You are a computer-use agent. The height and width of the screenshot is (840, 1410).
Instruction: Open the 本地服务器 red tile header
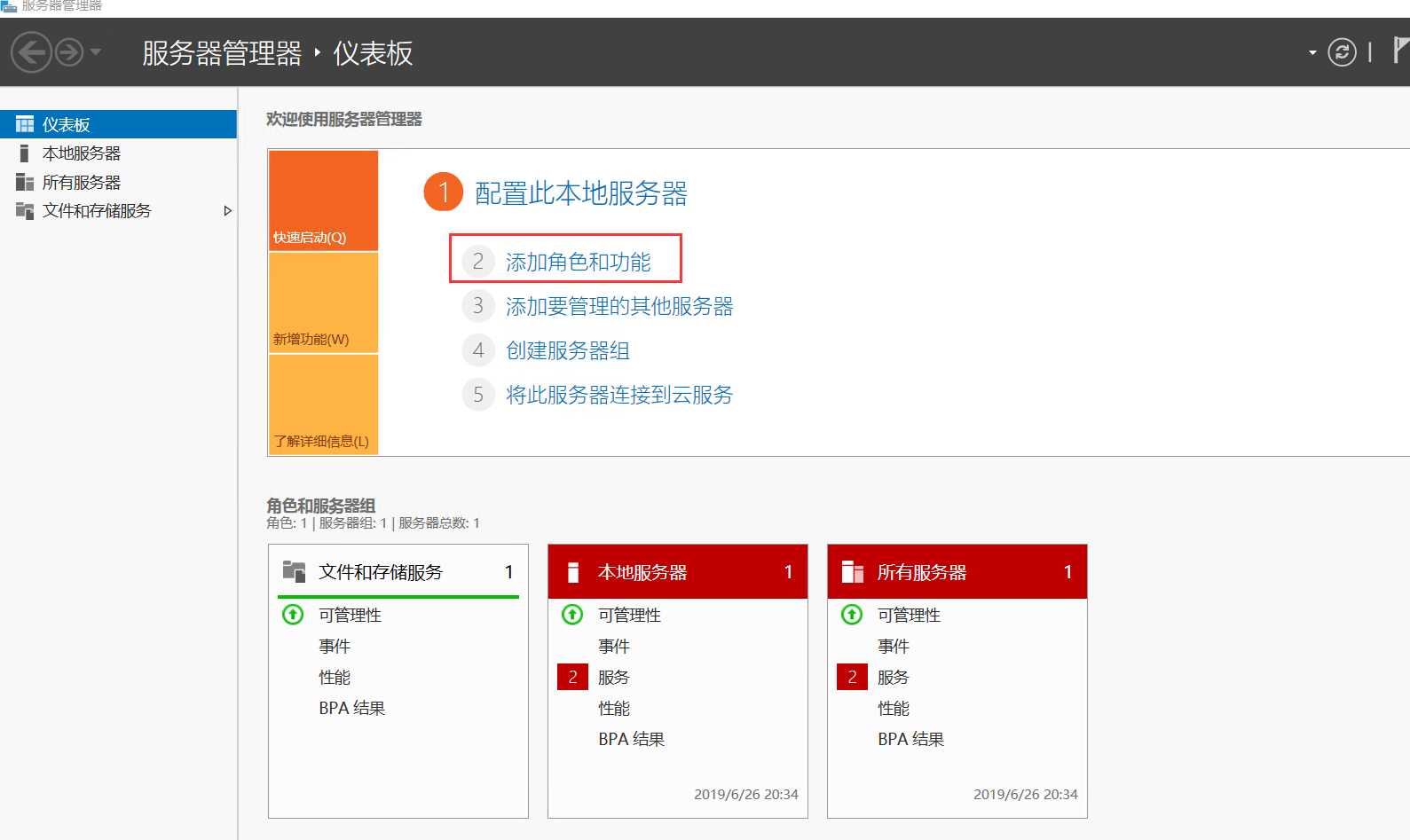(678, 572)
